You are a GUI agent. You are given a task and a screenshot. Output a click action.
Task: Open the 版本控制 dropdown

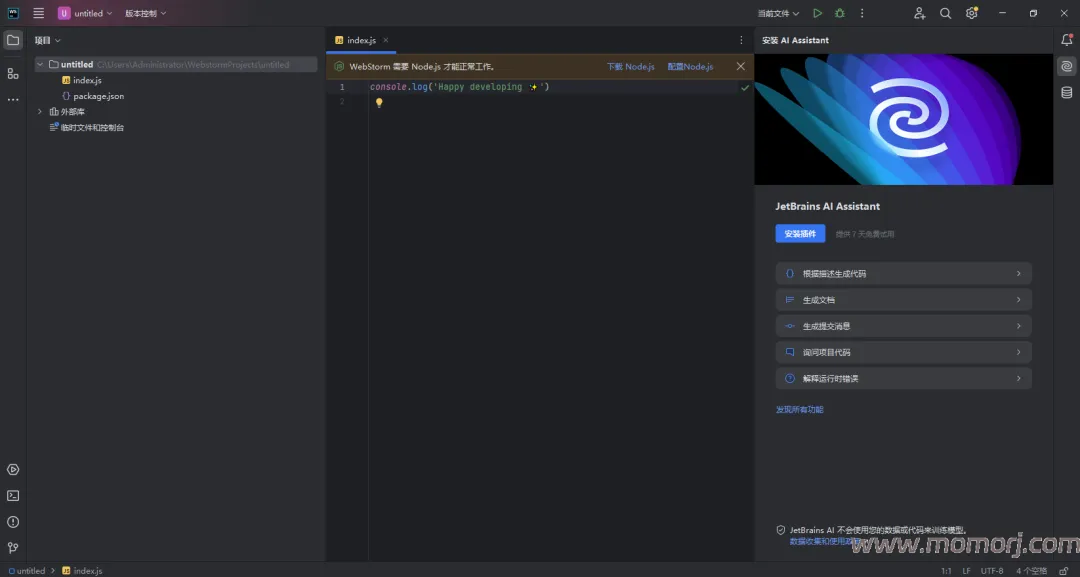click(x=145, y=13)
